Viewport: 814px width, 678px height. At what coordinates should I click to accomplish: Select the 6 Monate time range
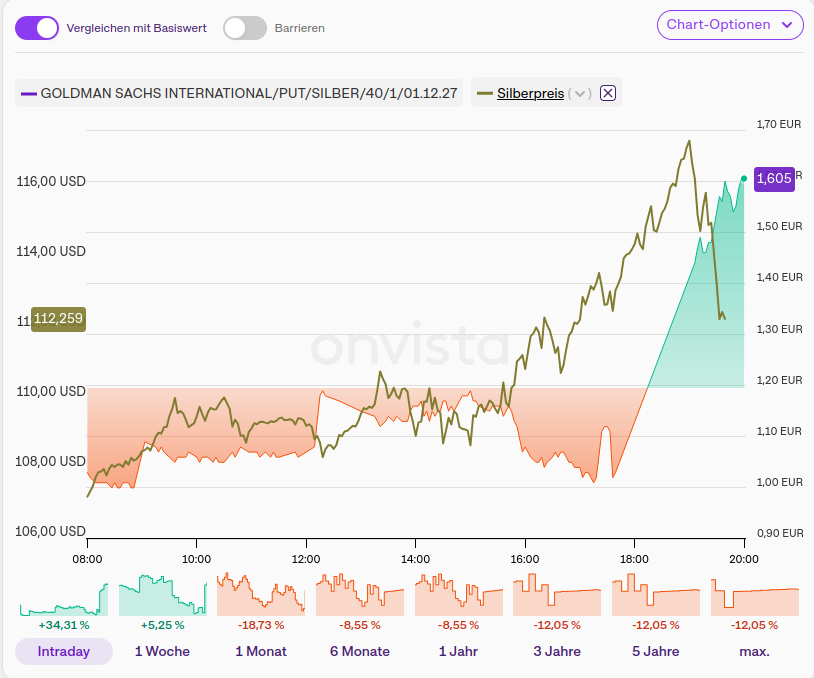click(360, 651)
